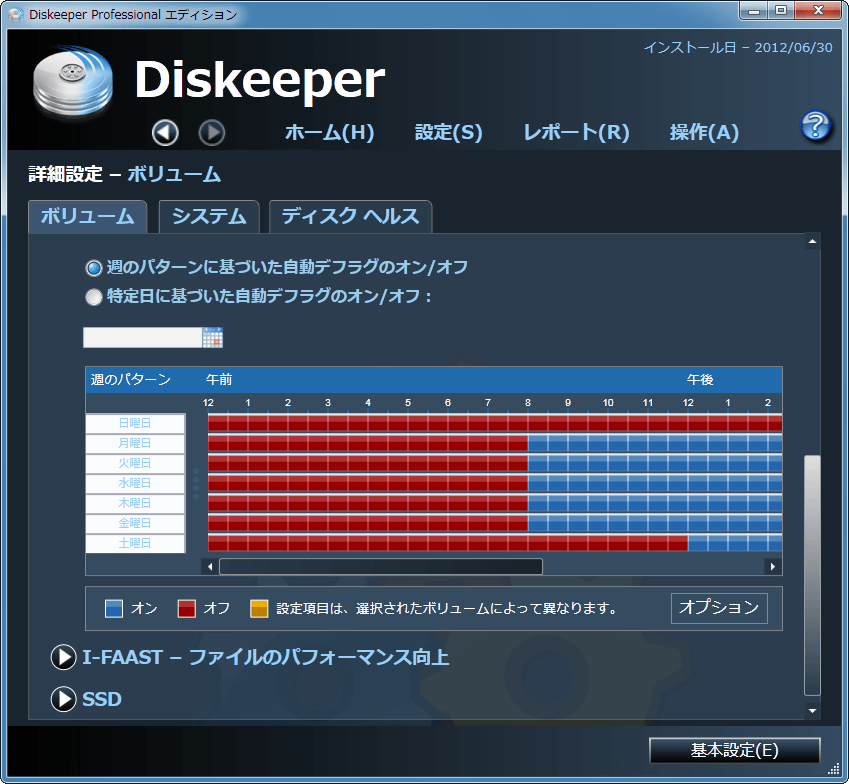
Task: Select the 金曜日 row label
Action: (x=135, y=524)
